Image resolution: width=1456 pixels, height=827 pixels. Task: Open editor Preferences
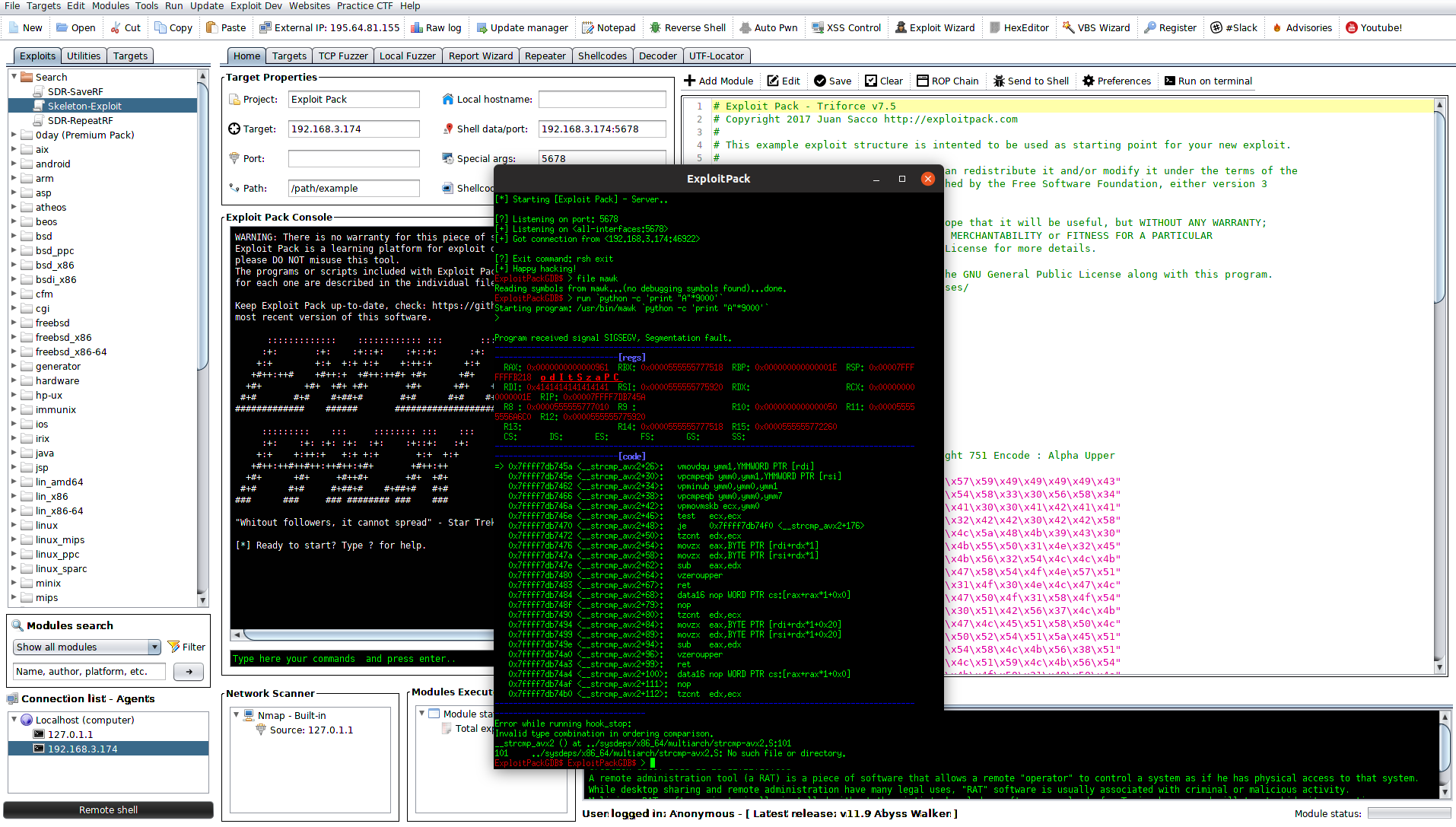pyautogui.click(x=1117, y=81)
